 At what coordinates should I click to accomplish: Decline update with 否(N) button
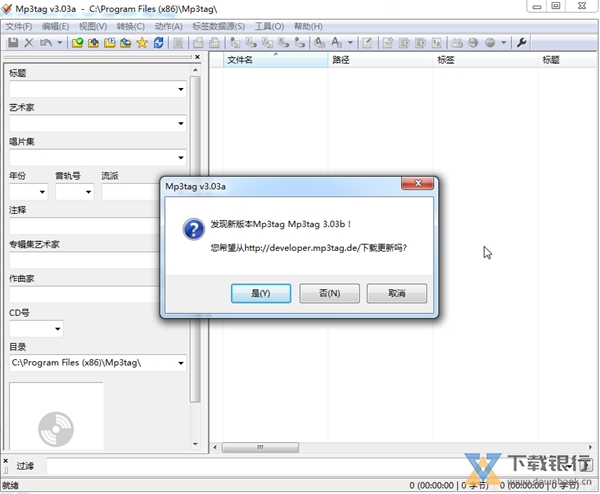(329, 293)
